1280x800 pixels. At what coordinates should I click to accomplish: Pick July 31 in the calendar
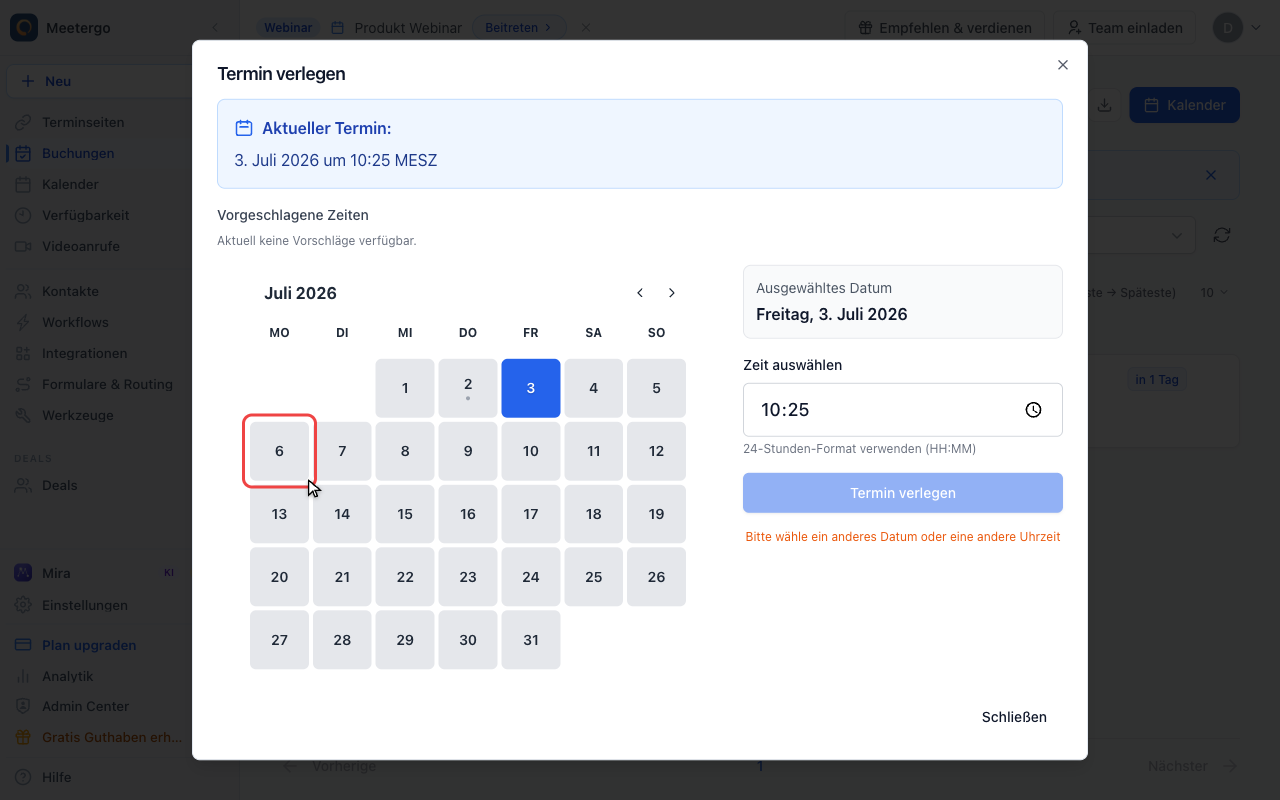click(531, 640)
